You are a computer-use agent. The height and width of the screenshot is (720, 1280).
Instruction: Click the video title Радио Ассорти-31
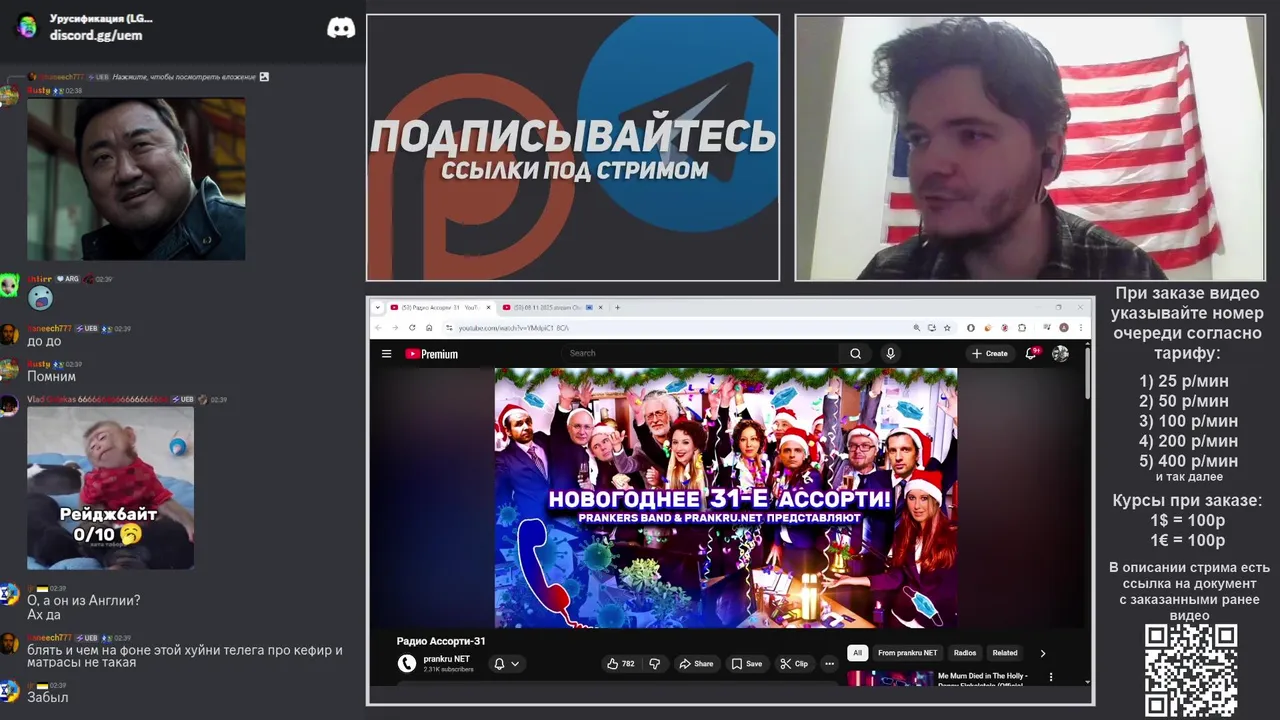(441, 641)
